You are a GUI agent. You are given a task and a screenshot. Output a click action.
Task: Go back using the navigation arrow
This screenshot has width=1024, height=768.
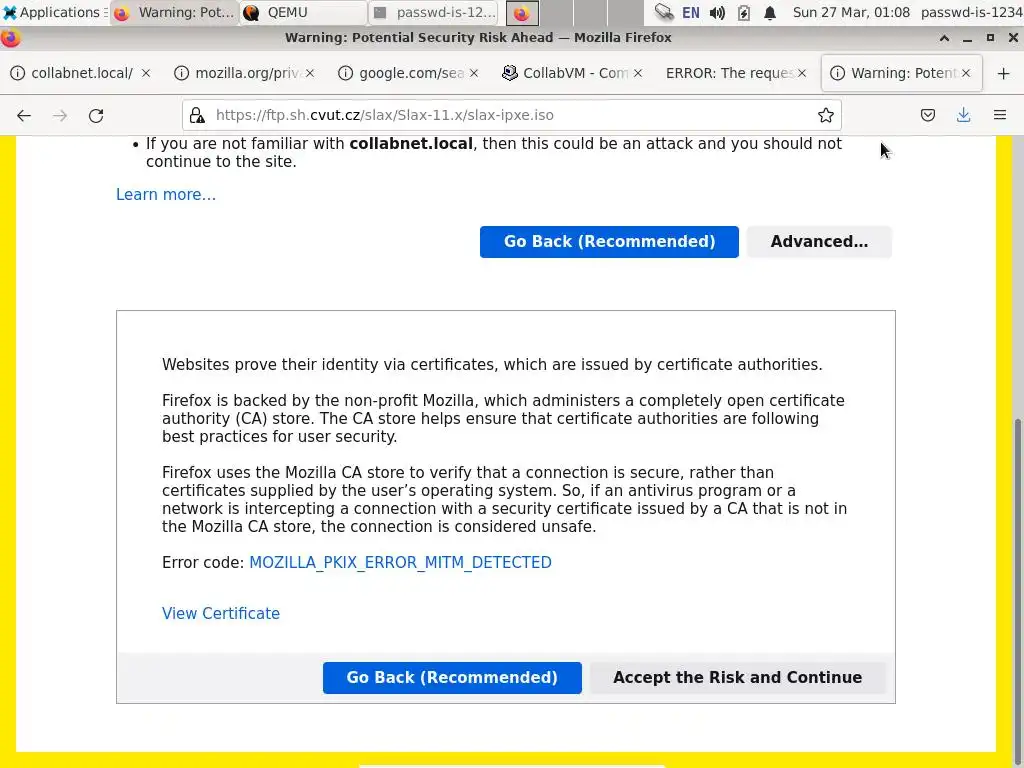[24, 116]
